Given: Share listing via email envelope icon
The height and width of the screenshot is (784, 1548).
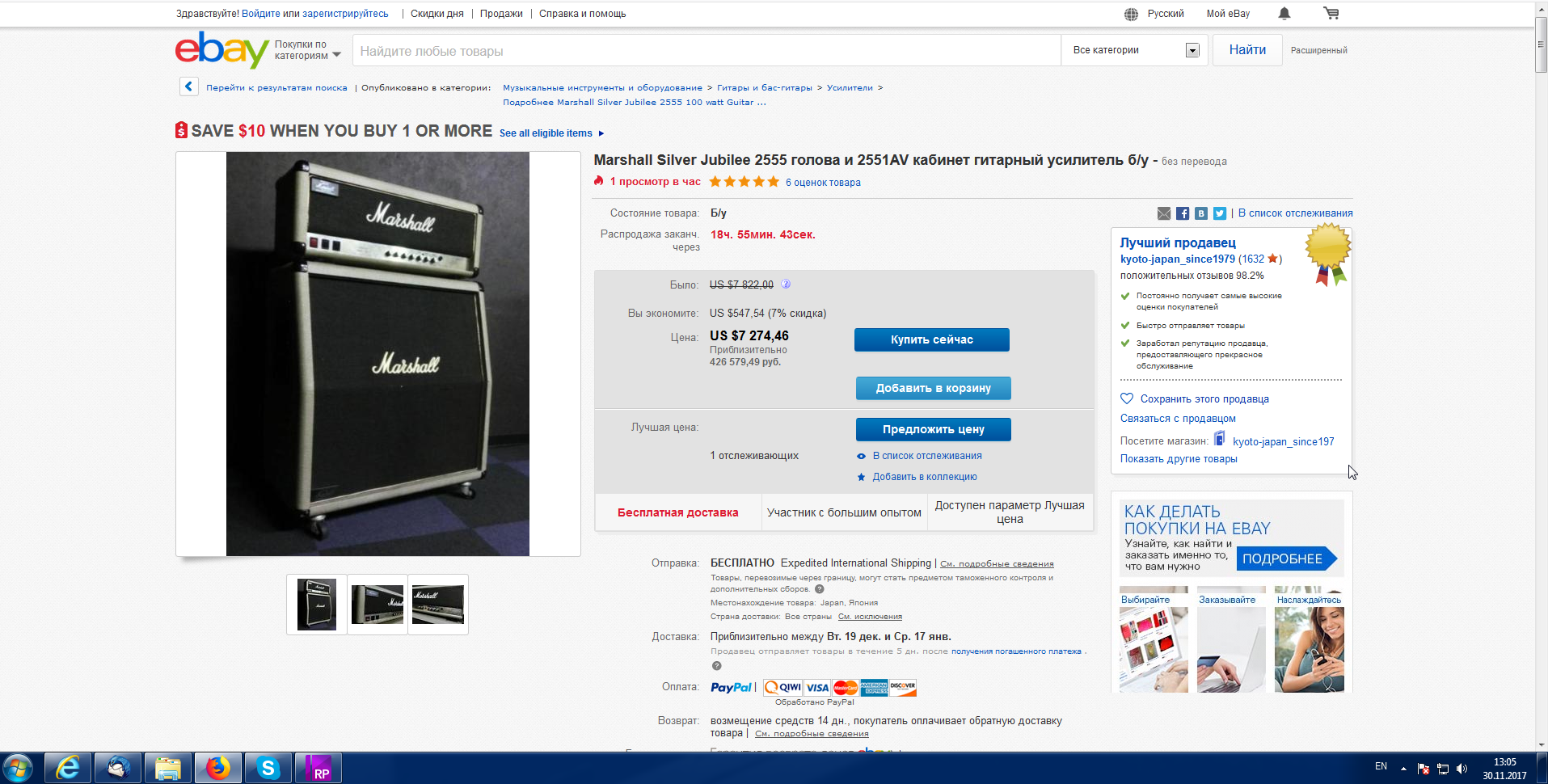Looking at the screenshot, I should (1164, 213).
